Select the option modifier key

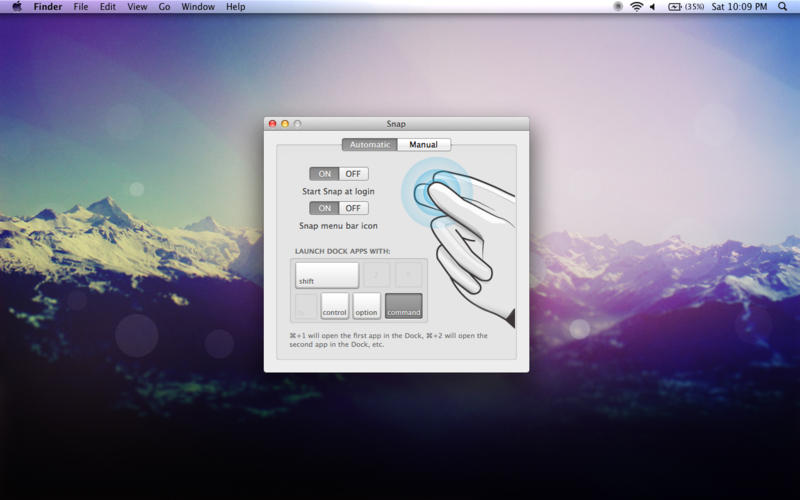(x=366, y=306)
